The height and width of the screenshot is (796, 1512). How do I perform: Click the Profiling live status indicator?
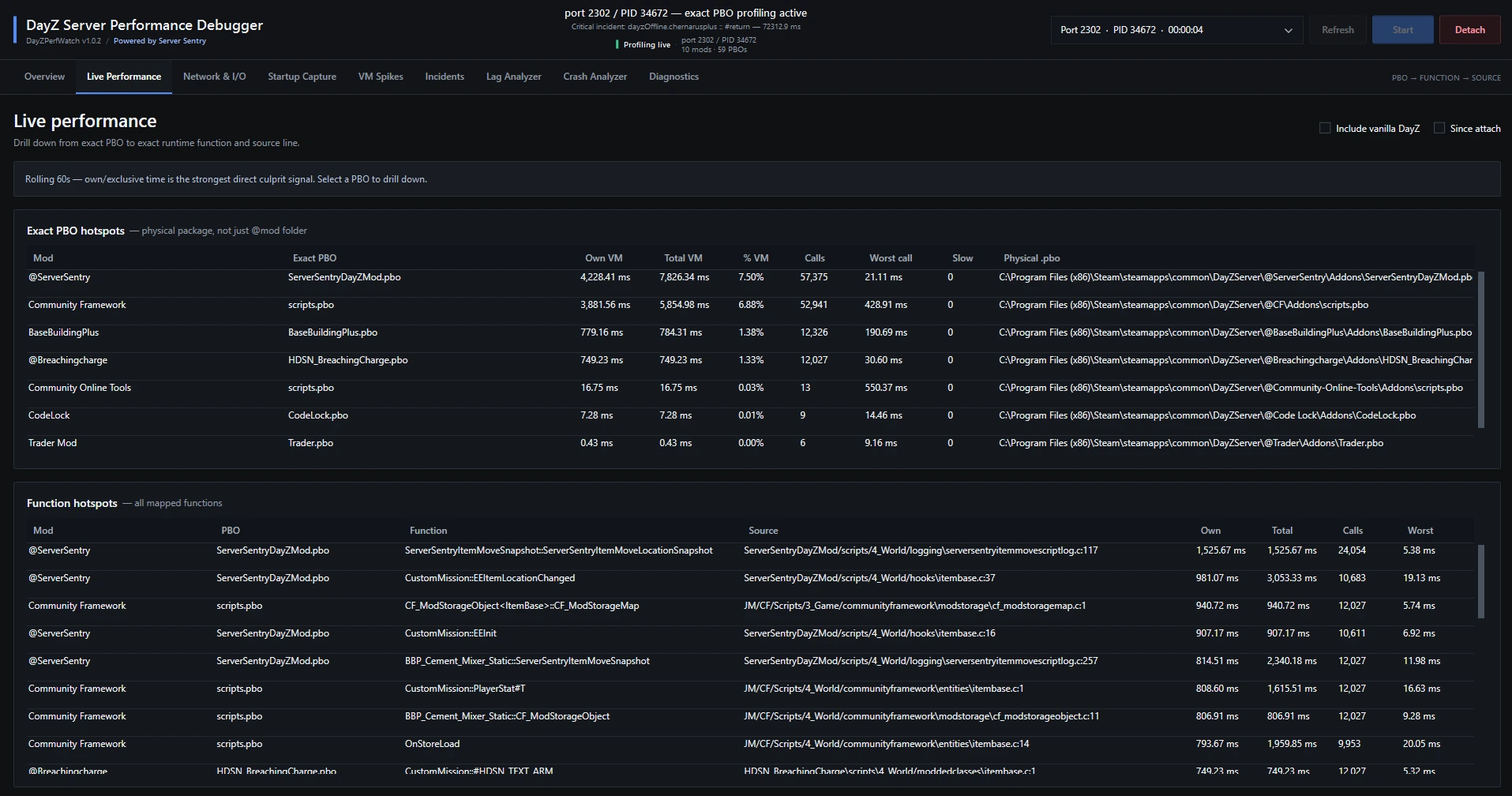pos(643,45)
